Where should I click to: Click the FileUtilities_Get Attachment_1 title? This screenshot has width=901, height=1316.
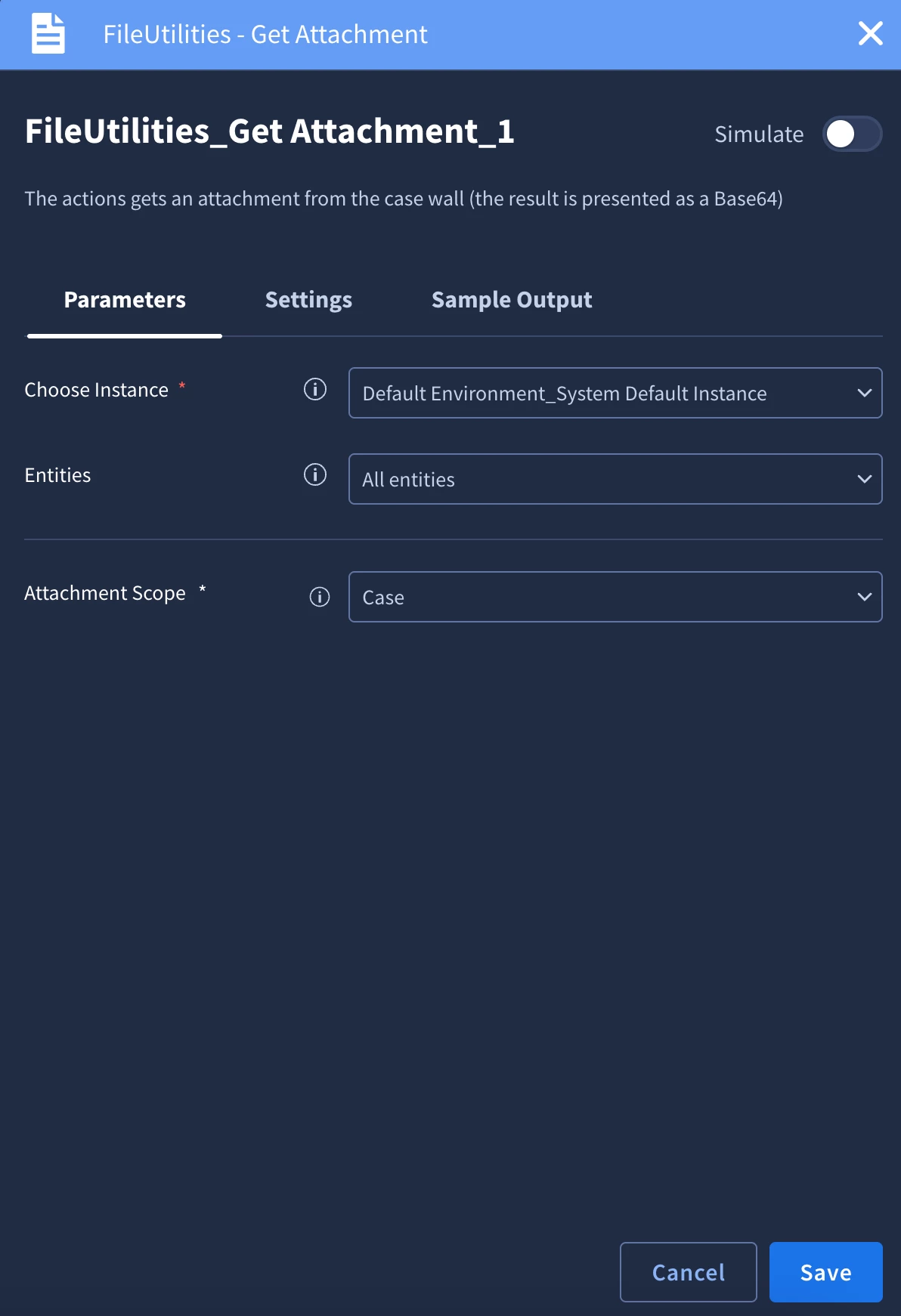(x=270, y=131)
